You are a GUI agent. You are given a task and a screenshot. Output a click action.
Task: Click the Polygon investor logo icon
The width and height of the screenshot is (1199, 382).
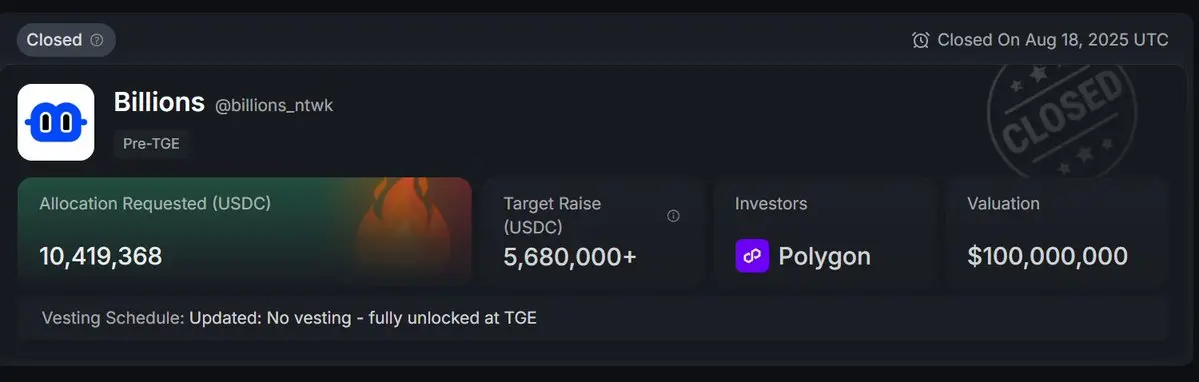[x=752, y=256]
